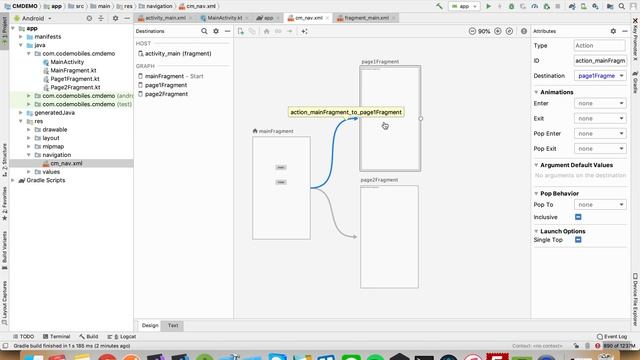This screenshot has height=360, width=640.
Task: Open the Destination dropdown
Action: (x=600, y=76)
